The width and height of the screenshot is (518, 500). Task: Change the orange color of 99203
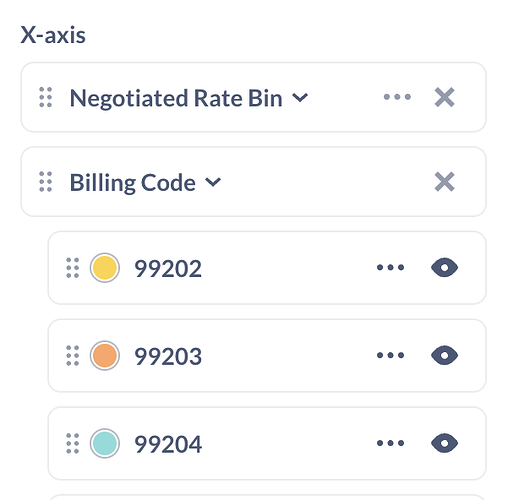click(105, 356)
